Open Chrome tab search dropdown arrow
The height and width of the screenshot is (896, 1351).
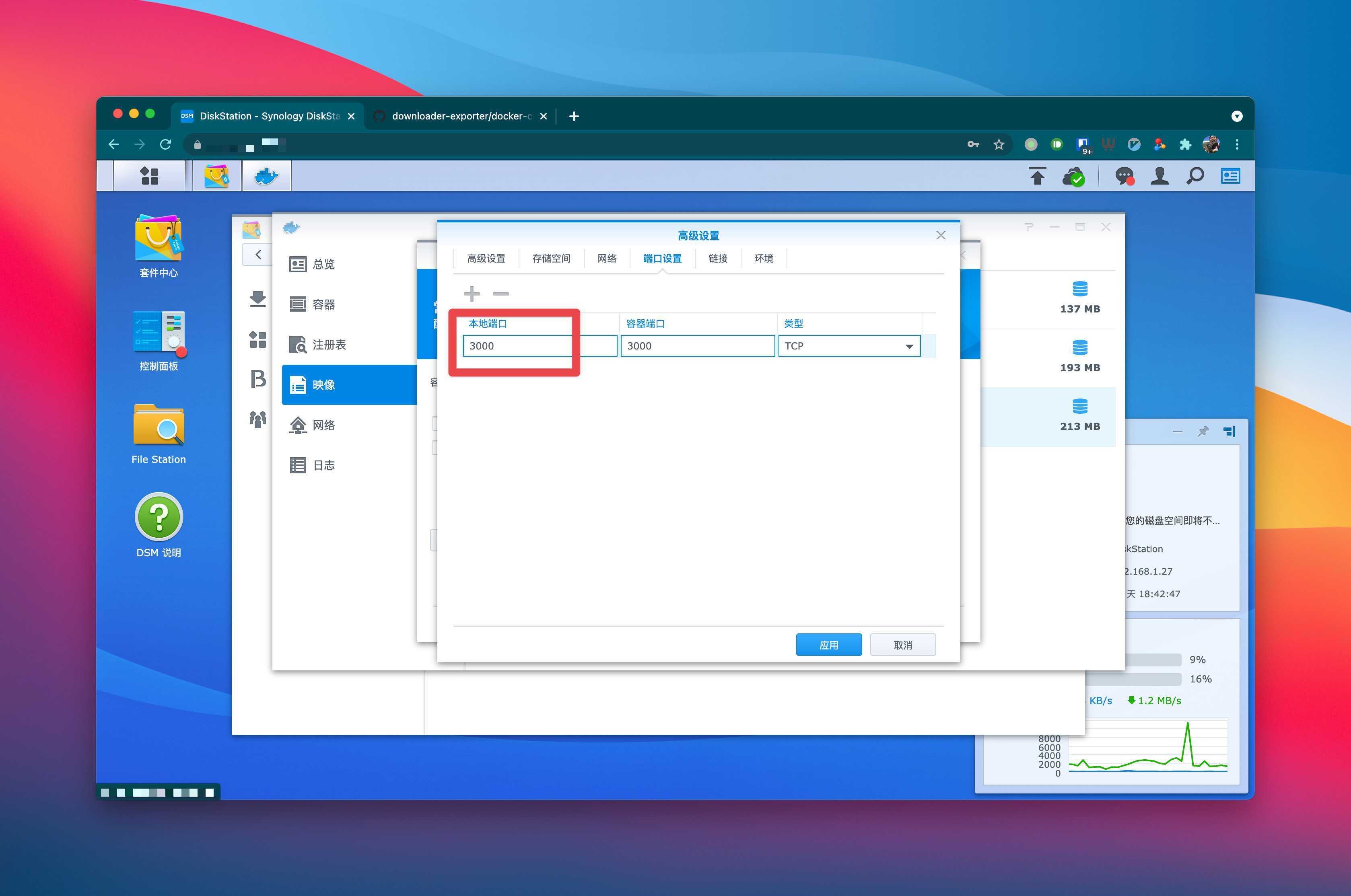click(1237, 116)
